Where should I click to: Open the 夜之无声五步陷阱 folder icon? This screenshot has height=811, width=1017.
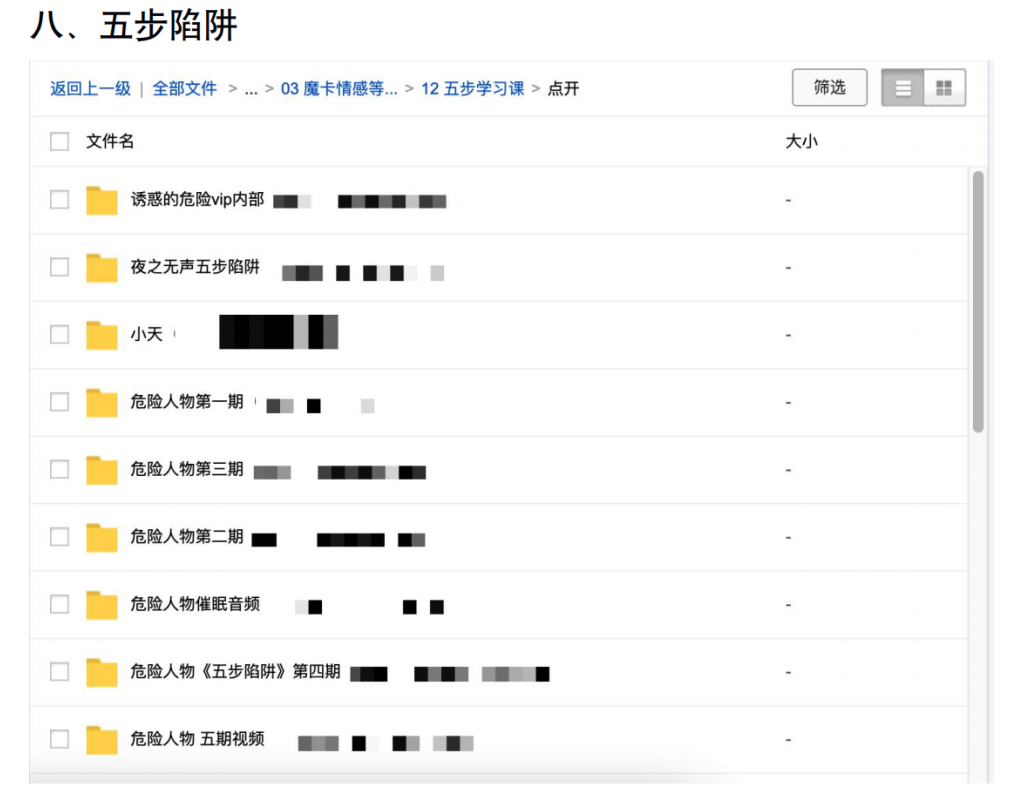(x=101, y=267)
